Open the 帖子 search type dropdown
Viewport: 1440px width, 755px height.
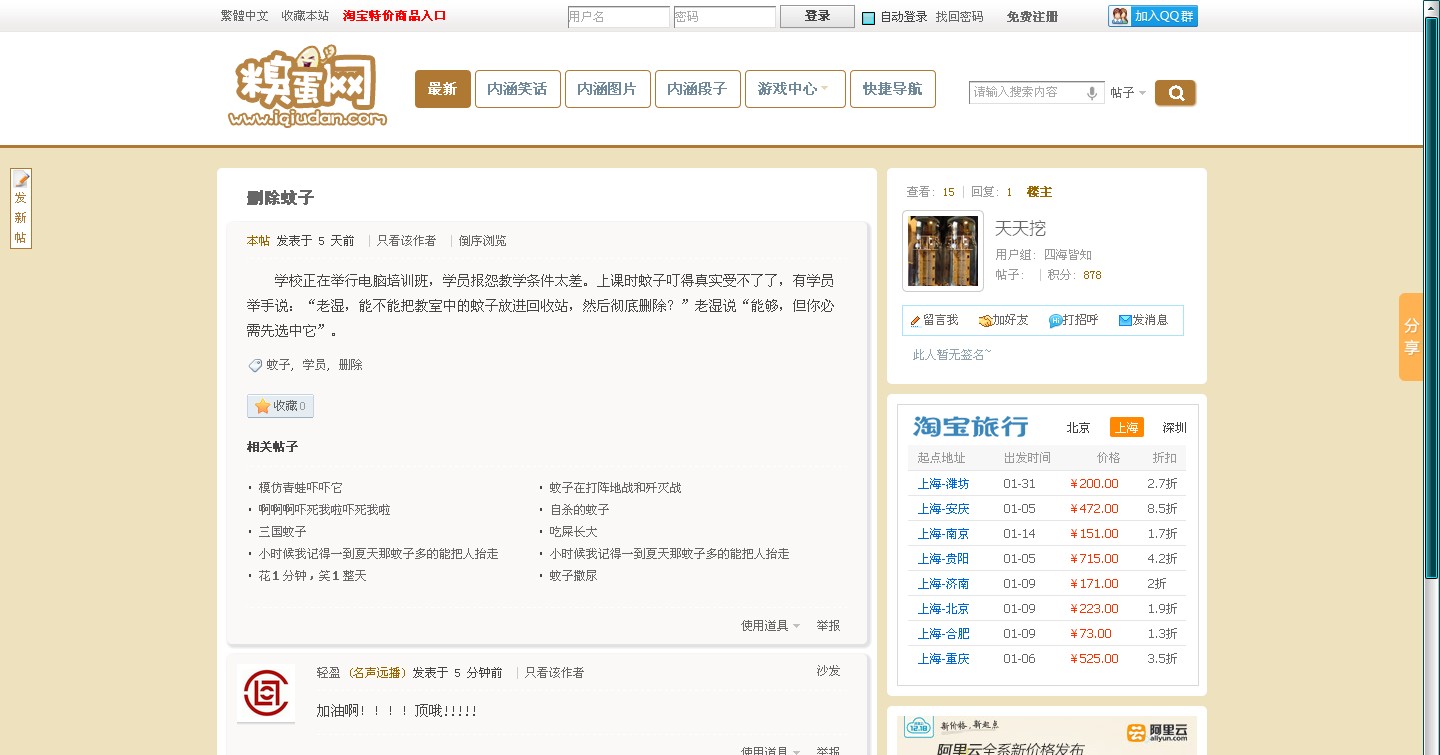coord(1128,93)
